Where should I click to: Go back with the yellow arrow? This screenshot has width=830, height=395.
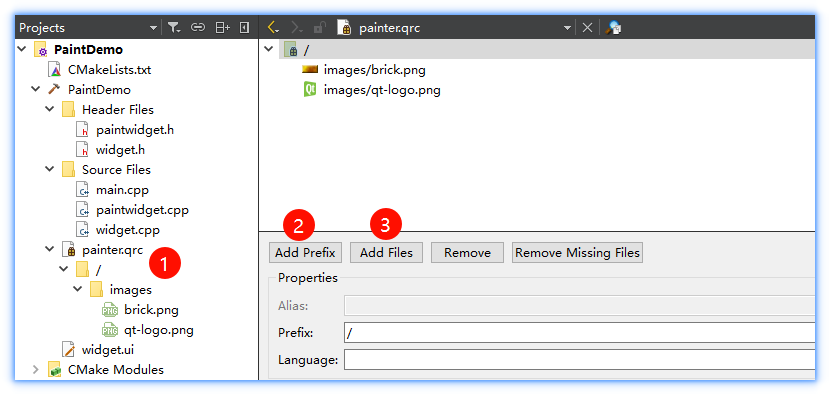coord(274,28)
